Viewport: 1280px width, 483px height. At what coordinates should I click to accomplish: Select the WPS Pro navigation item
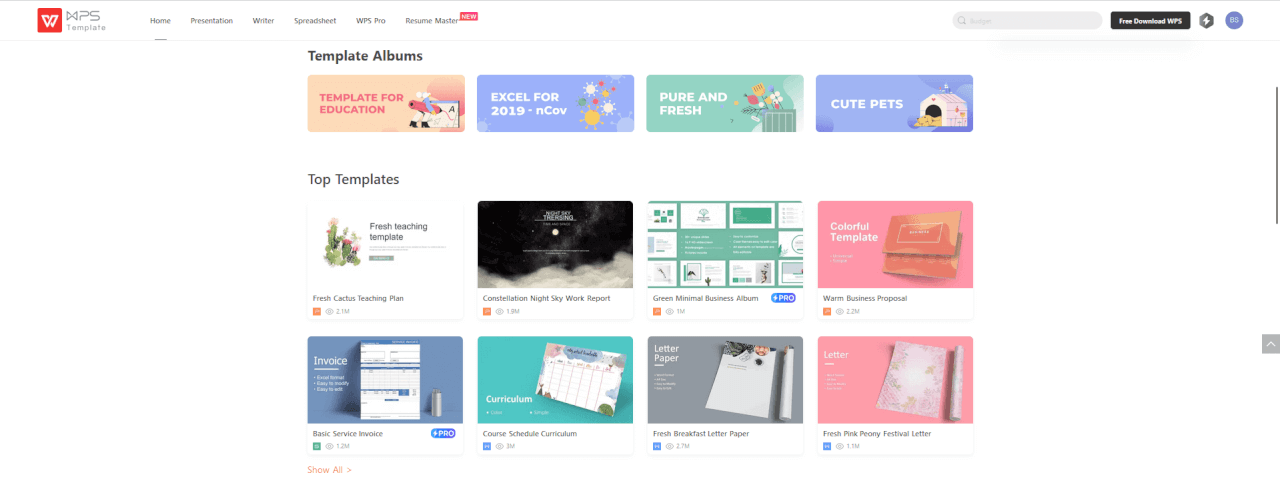point(370,20)
